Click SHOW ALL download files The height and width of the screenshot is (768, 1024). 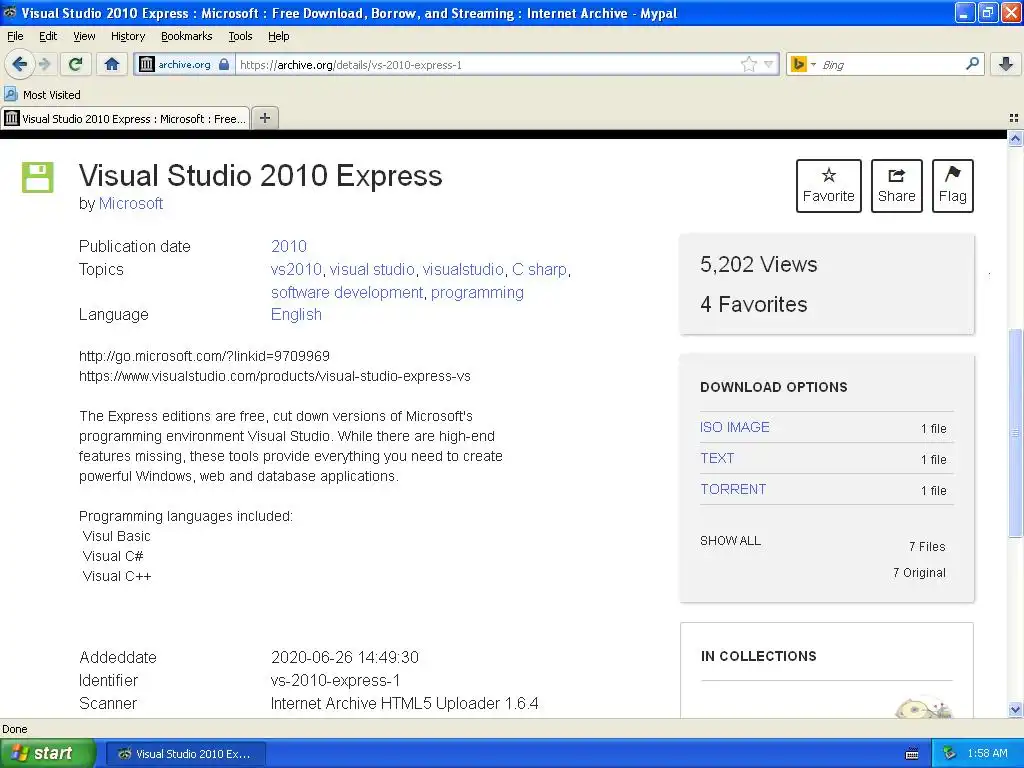pyautogui.click(x=730, y=541)
